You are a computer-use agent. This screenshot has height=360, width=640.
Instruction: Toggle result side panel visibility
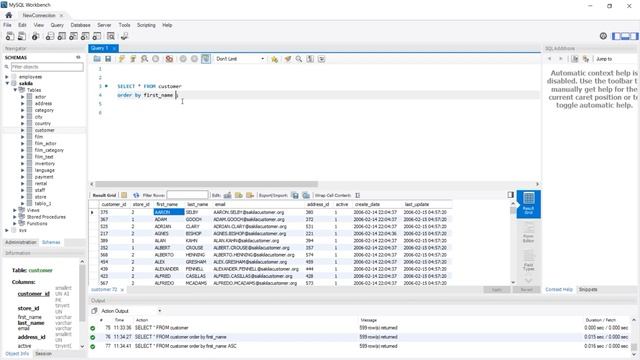click(511, 195)
